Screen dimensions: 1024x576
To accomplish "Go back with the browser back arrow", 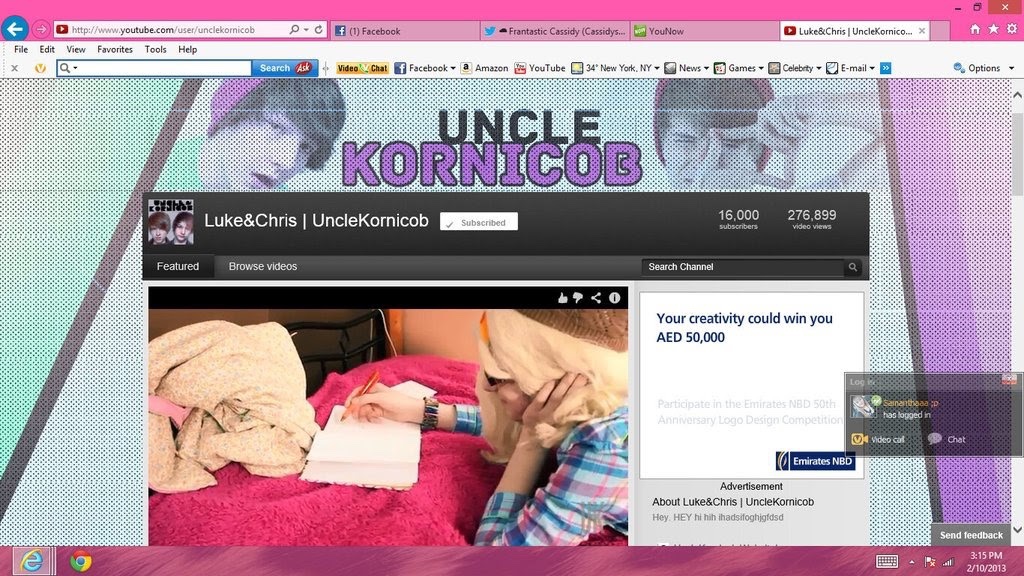I will pos(15,29).
